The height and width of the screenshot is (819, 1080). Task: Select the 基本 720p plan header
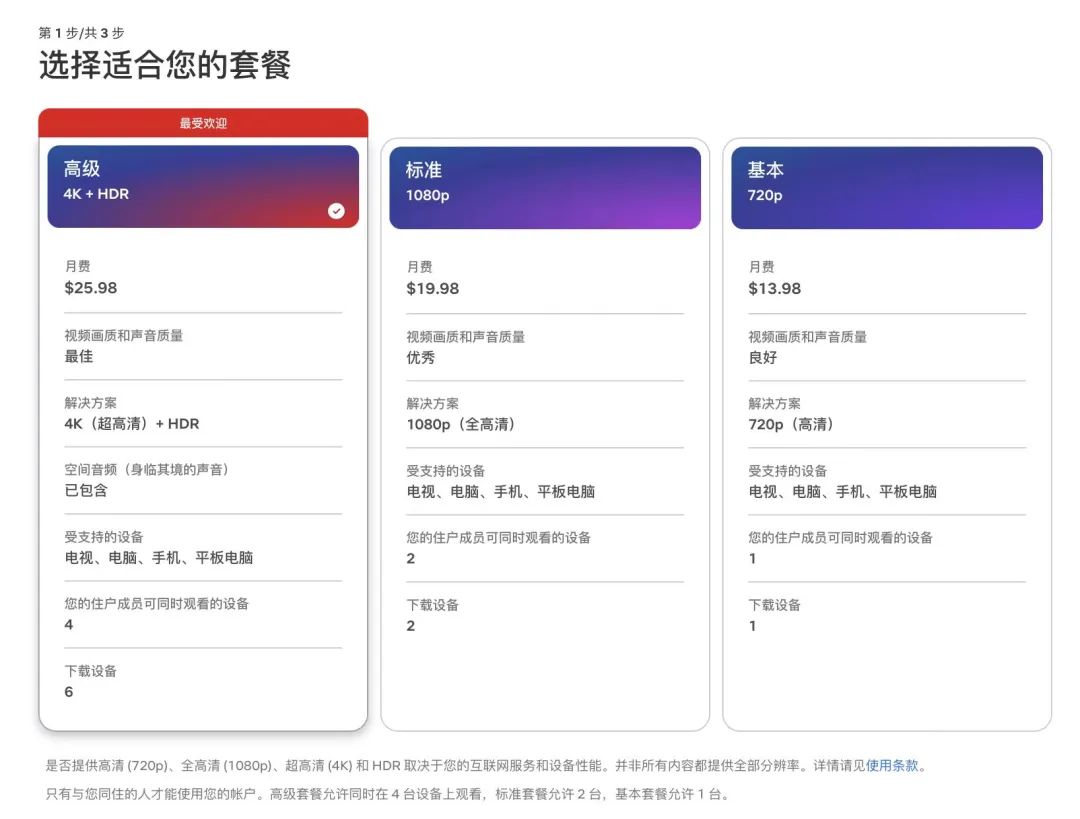(x=886, y=187)
